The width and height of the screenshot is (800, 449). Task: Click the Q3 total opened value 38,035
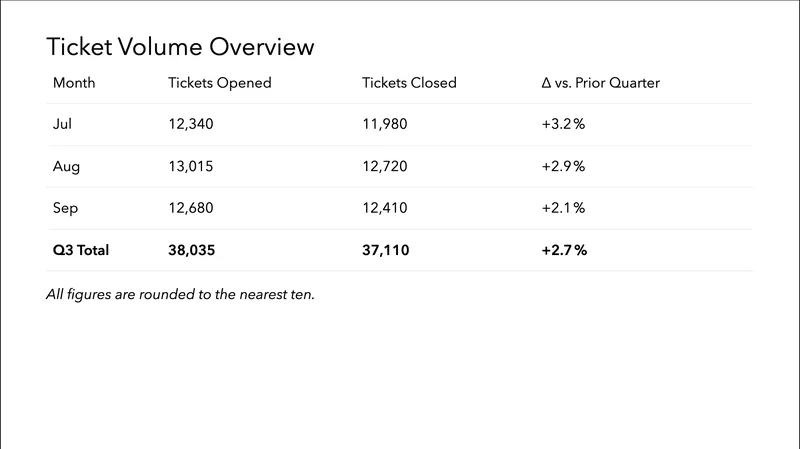[x=192, y=251]
